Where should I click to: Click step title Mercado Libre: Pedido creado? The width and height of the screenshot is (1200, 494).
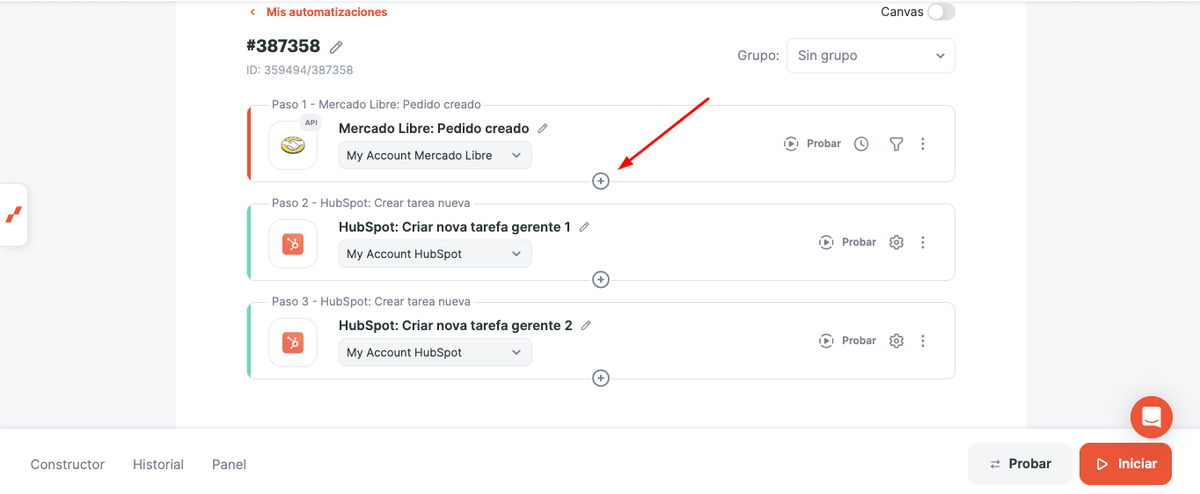[434, 128]
